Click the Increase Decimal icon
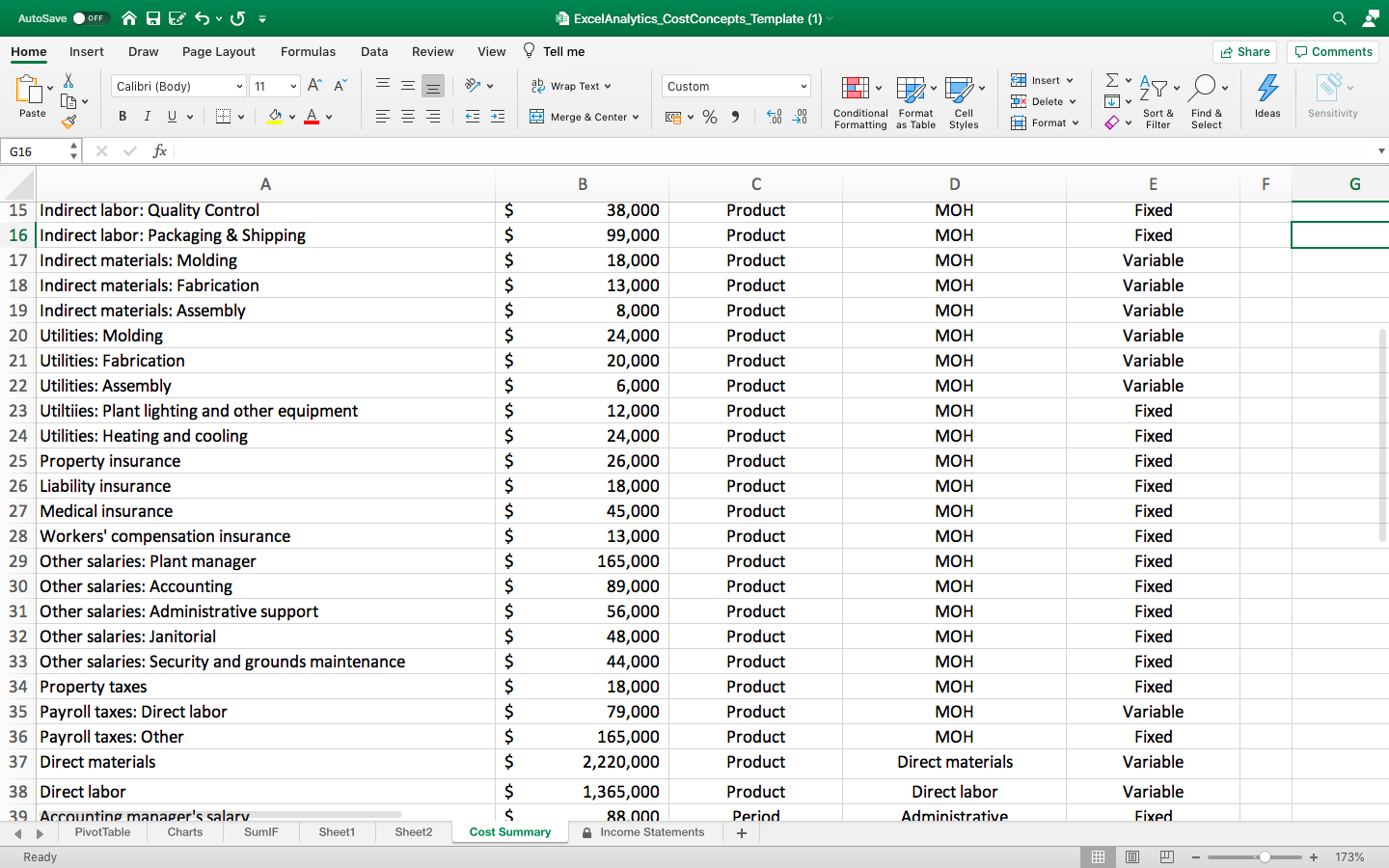The image size is (1389, 868). point(774,117)
